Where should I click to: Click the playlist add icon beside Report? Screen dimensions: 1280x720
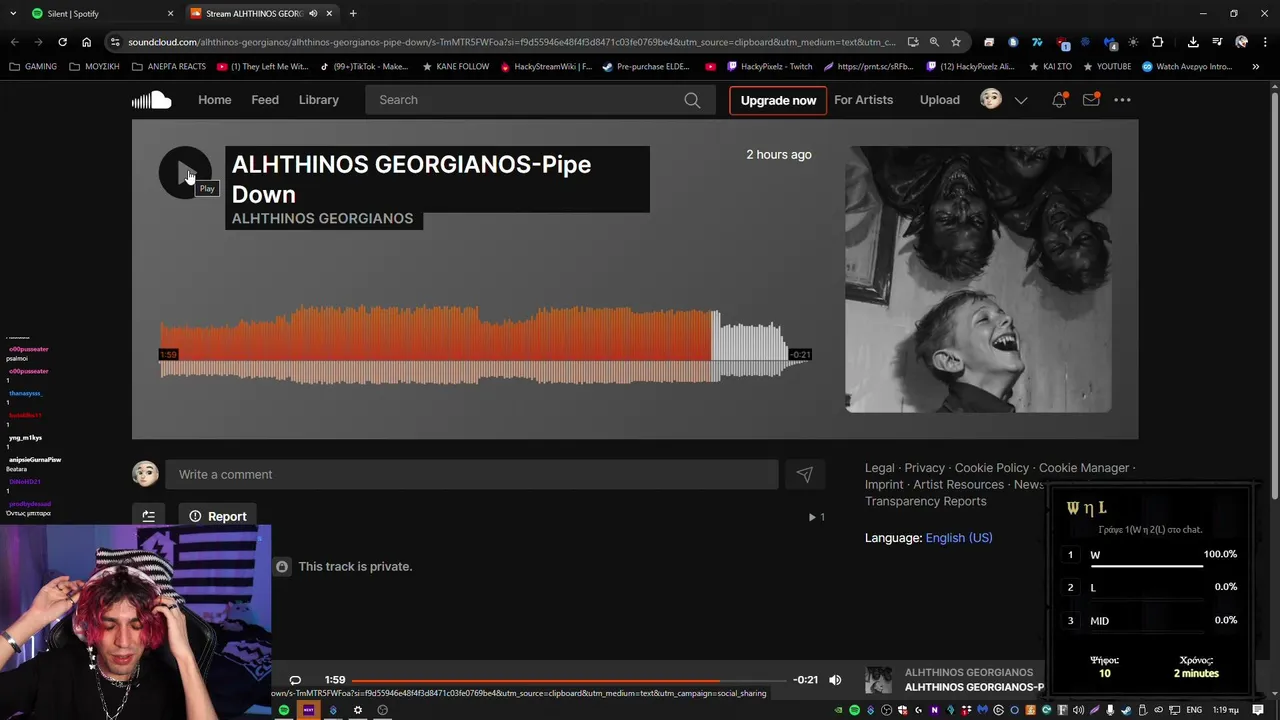(148, 517)
